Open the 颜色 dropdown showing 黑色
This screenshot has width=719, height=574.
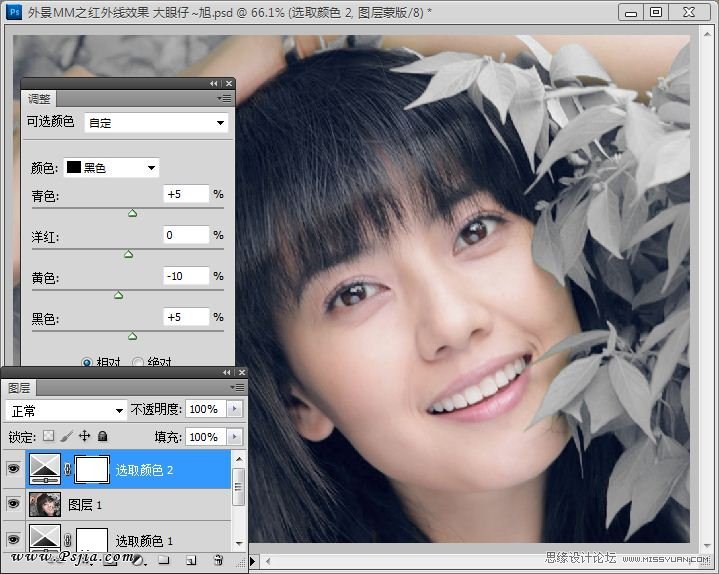click(x=112, y=167)
